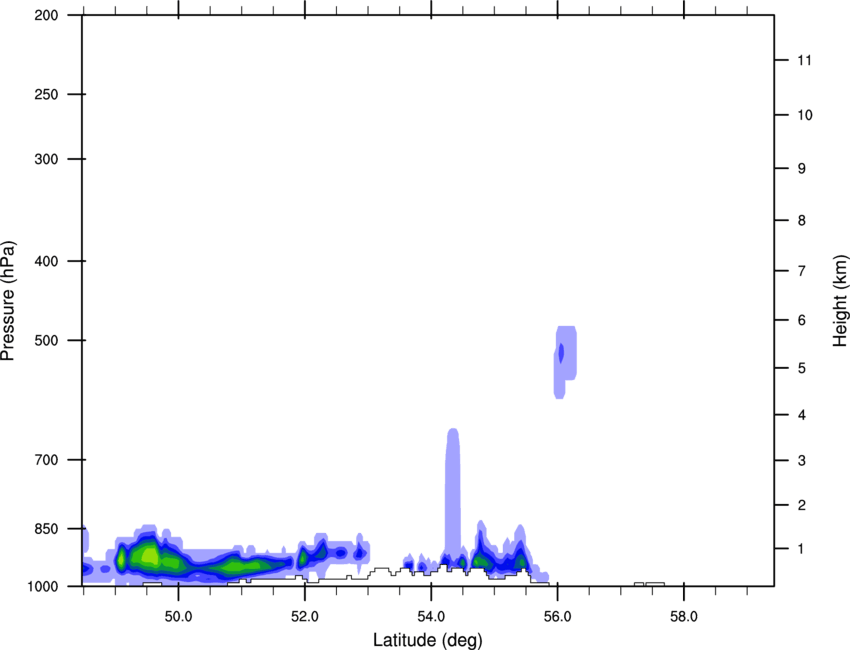Click the 50.0 latitude label

[x=178, y=617]
